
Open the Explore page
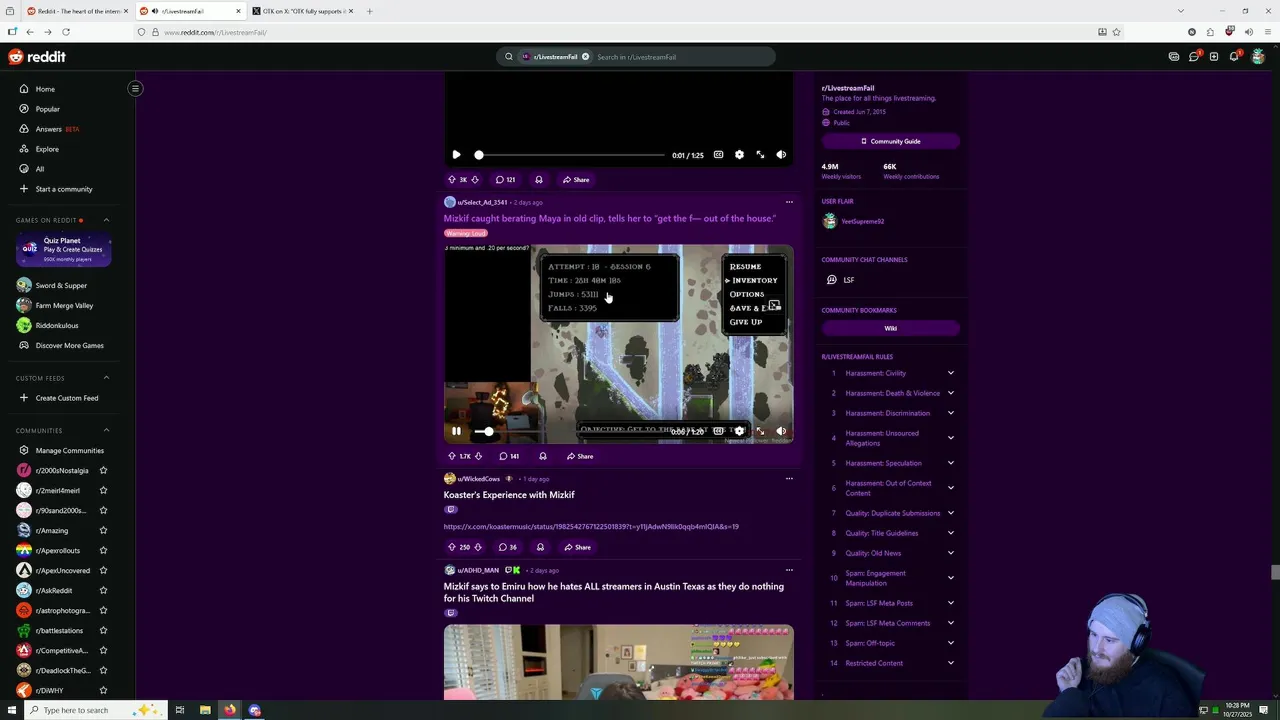[x=47, y=149]
